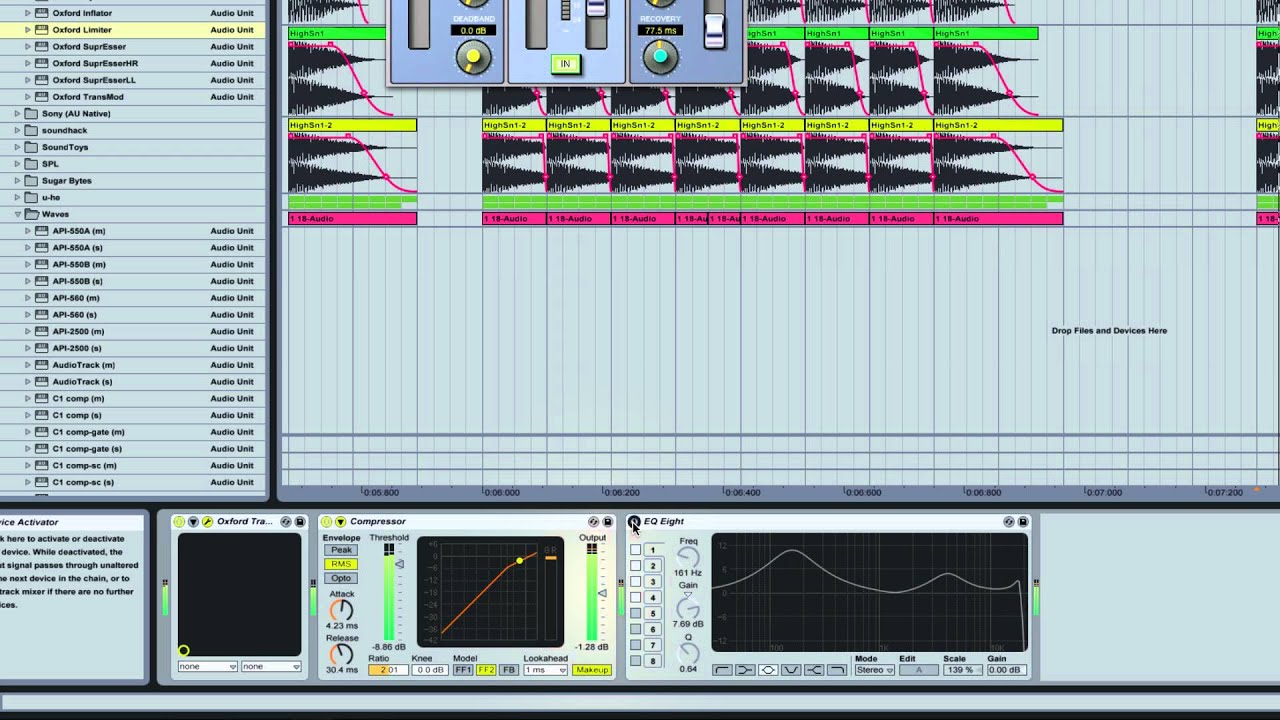Toggle the Oxford TransMod device activator
The width and height of the screenshot is (1280, 720).
click(179, 521)
